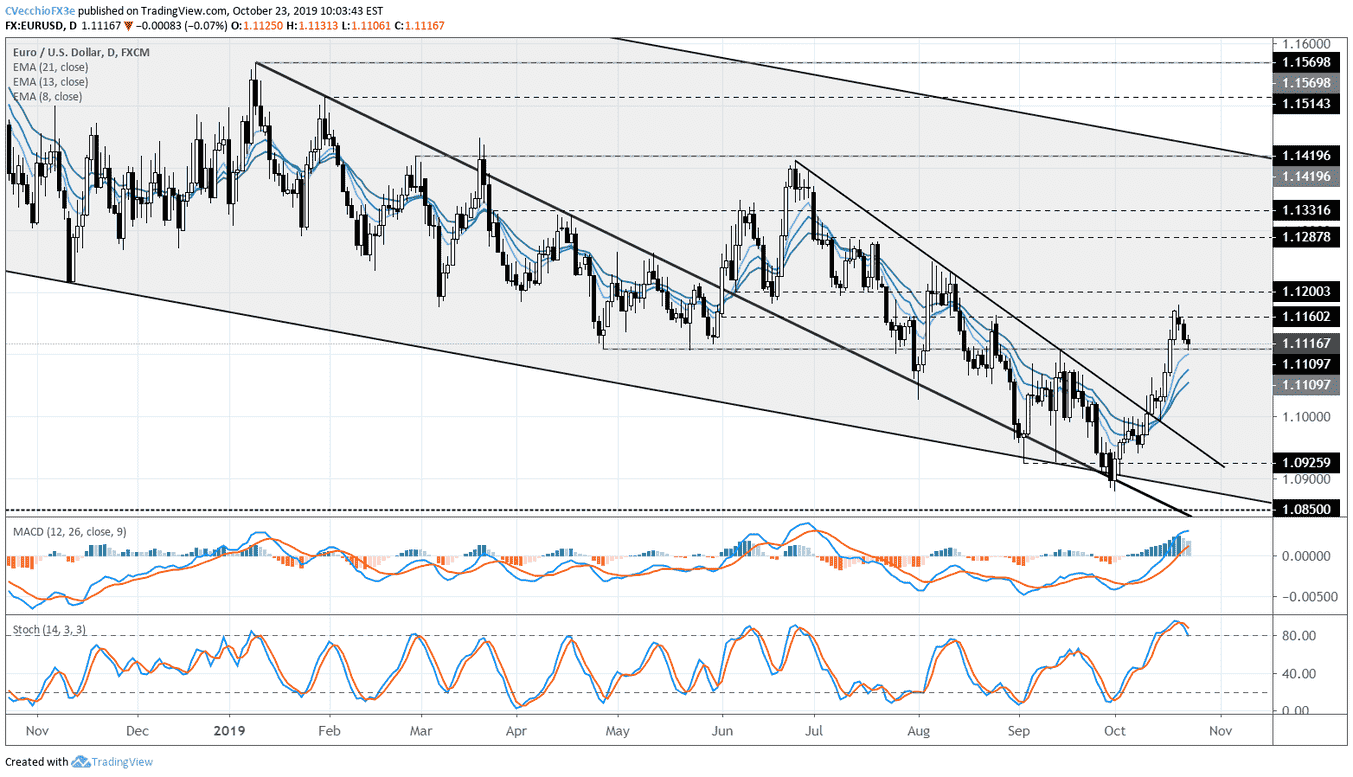Click the TradingView cloud logo icon
The width and height of the screenshot is (1353, 777).
[80, 762]
